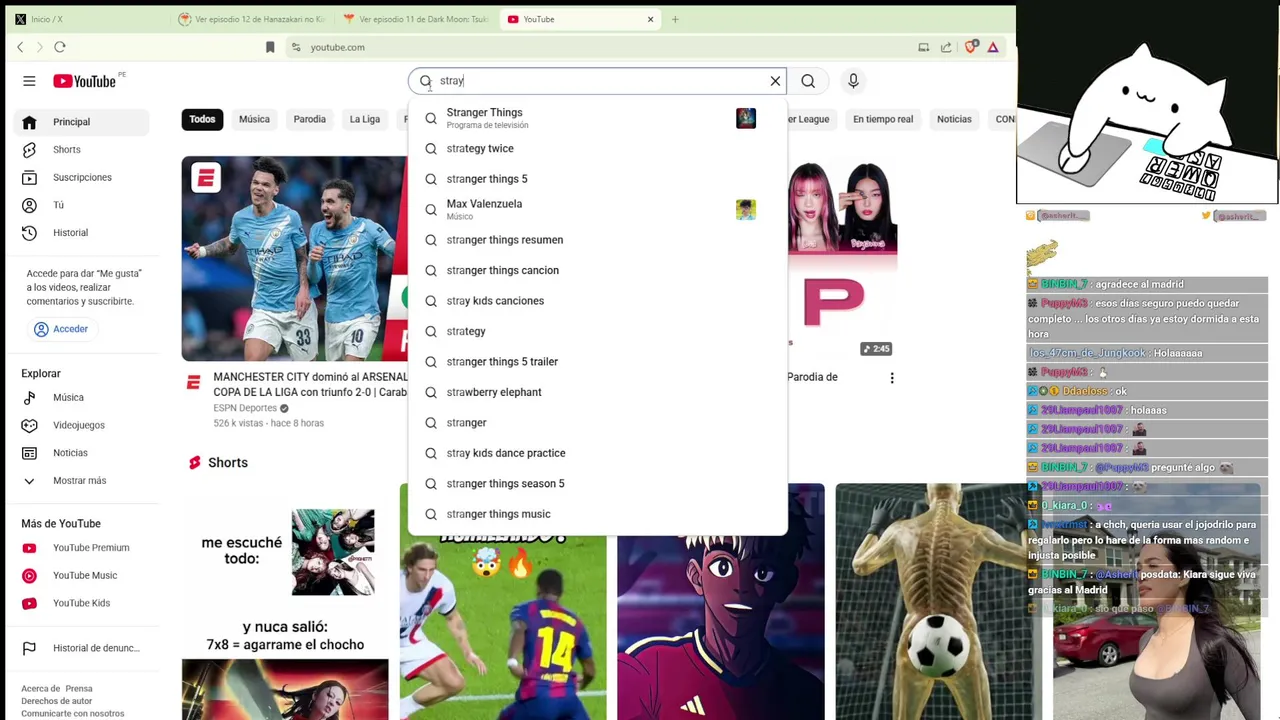Viewport: 1280px width, 720px height.
Task: Click the Brave shield icon
Action: point(971,47)
